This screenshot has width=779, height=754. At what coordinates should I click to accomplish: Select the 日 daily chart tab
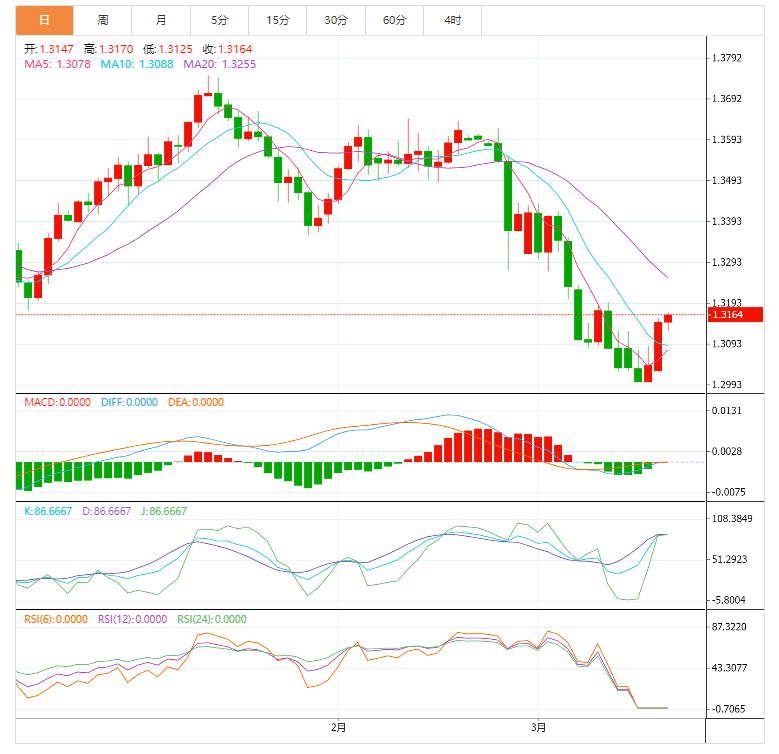[x=44, y=20]
